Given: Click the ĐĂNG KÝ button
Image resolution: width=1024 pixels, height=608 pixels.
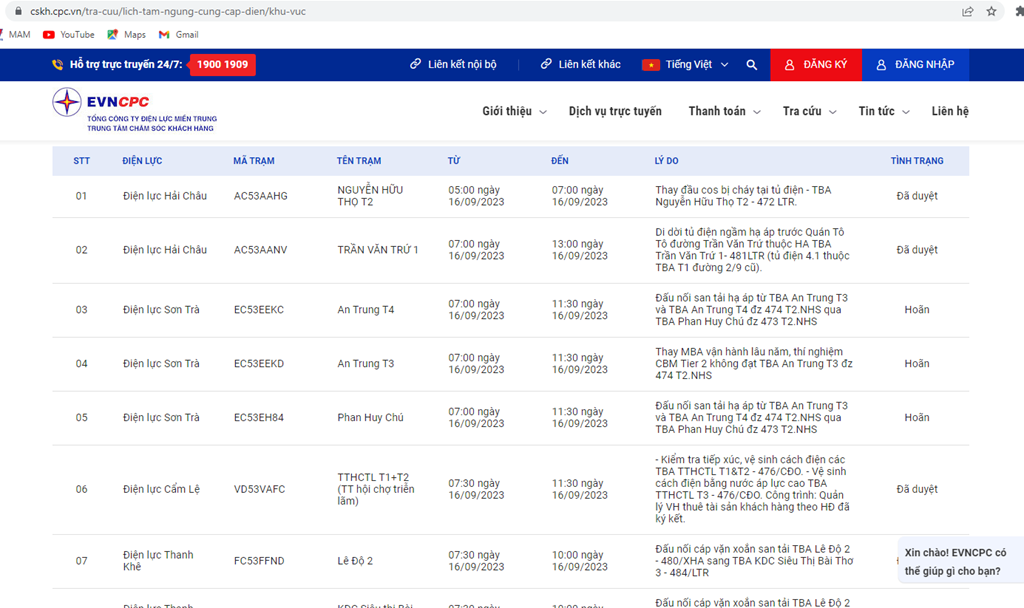Looking at the screenshot, I should click(815, 65).
